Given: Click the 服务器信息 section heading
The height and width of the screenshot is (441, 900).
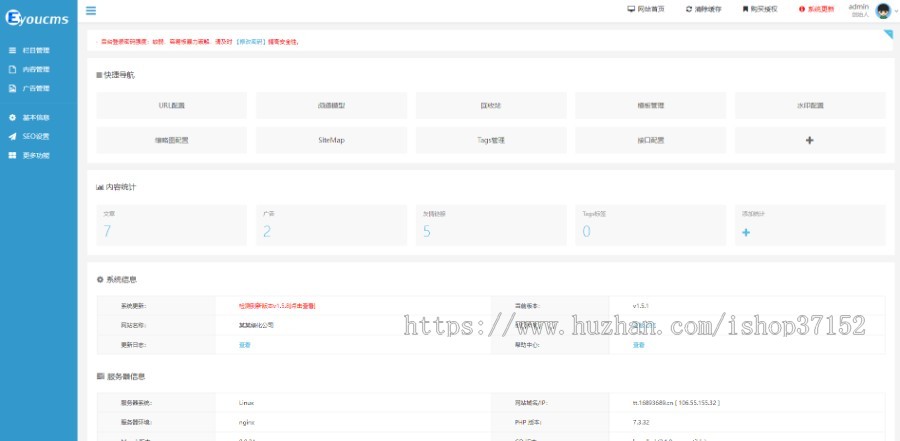Looking at the screenshot, I should [121, 377].
